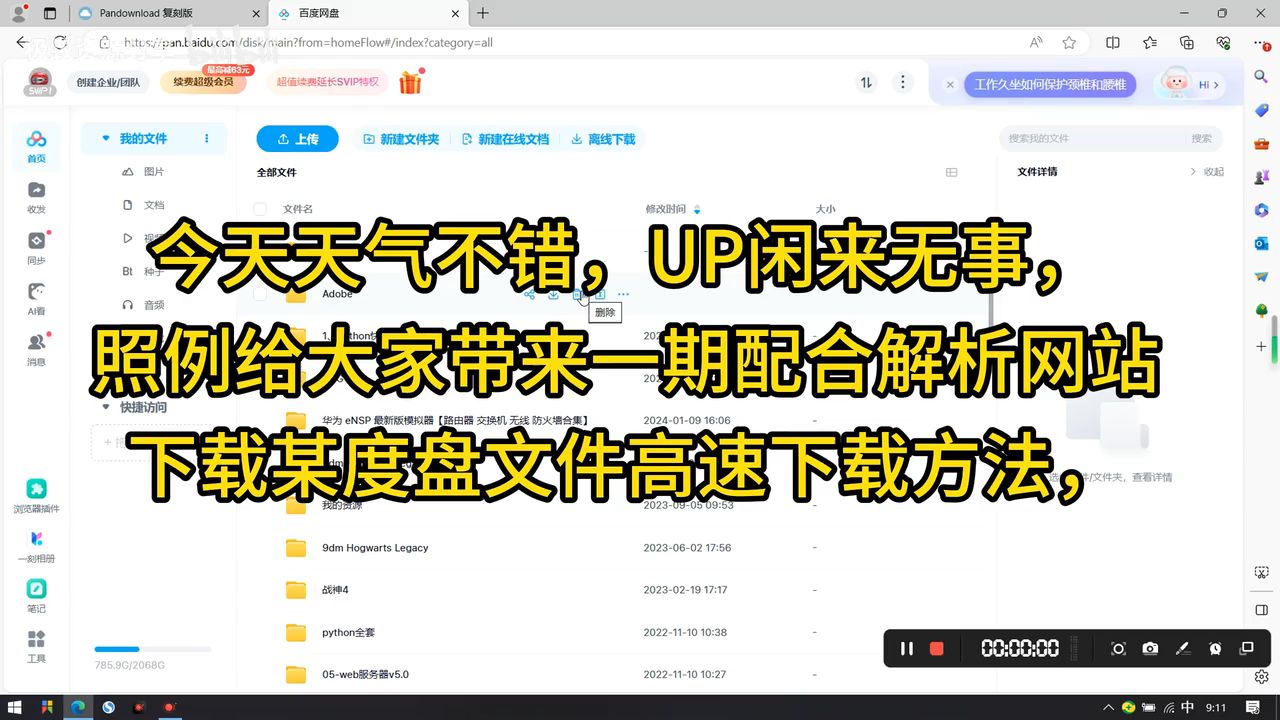
Task: Click 新建文件夹 new folder button
Action: pos(401,139)
